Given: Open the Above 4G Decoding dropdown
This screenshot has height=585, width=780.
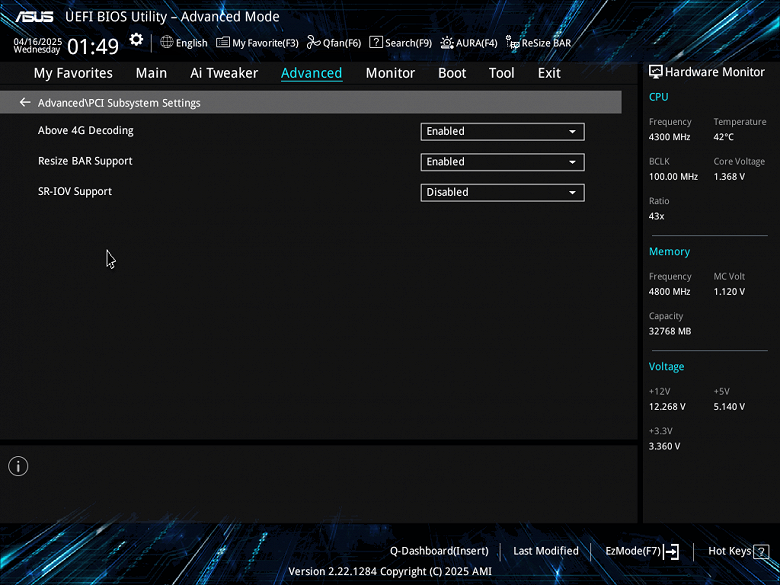Looking at the screenshot, I should click(x=502, y=131).
